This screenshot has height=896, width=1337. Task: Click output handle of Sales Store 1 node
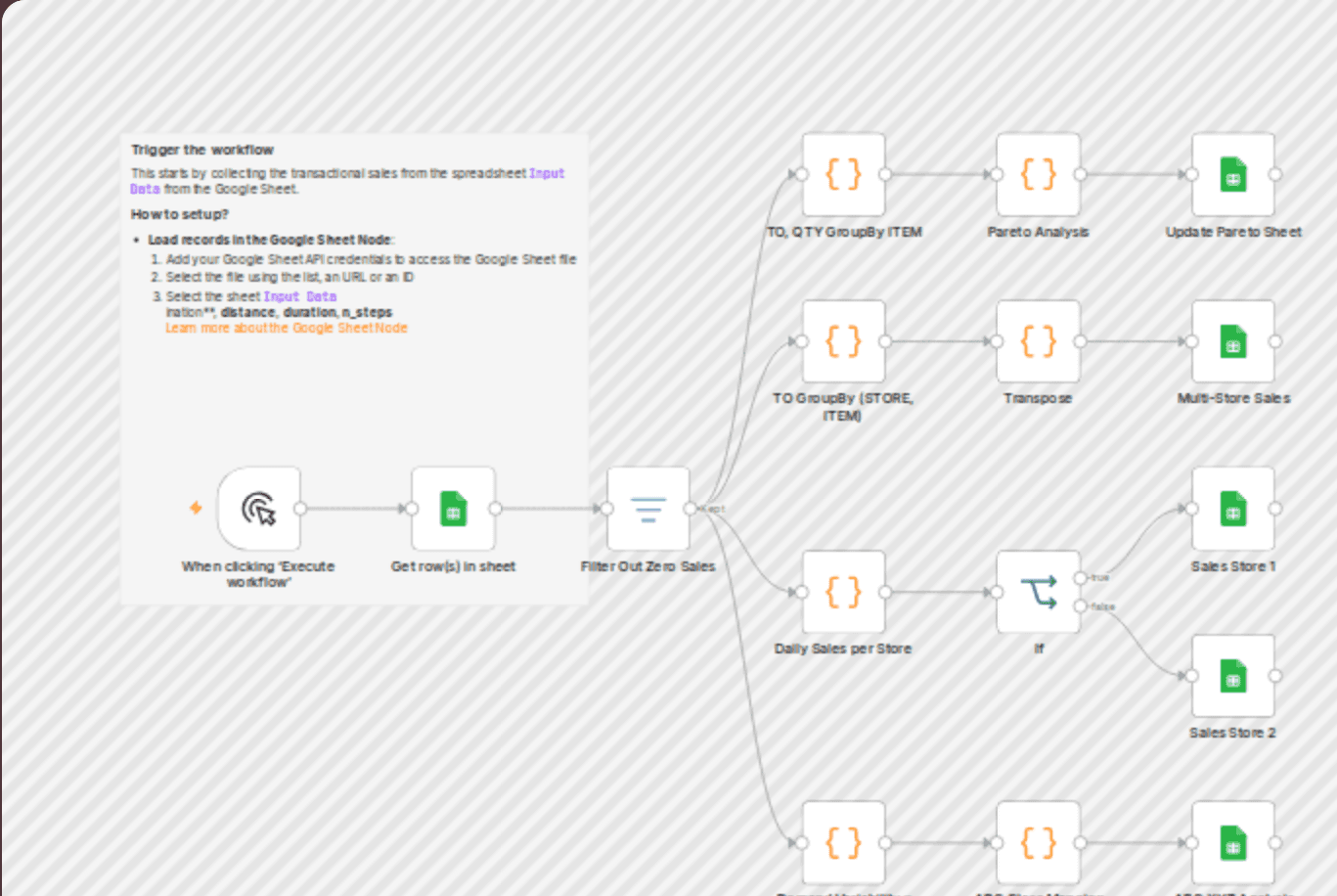coord(1275,509)
